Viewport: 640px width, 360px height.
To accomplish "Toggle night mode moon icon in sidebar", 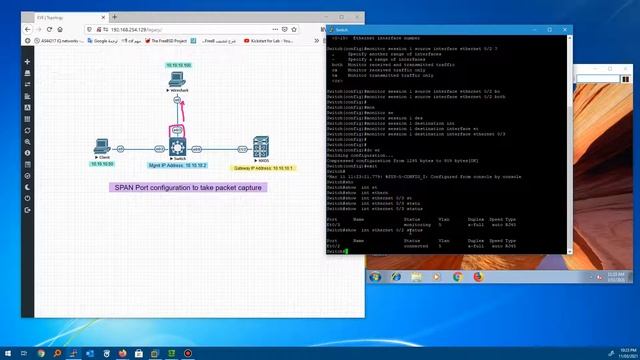I will [x=27, y=187].
